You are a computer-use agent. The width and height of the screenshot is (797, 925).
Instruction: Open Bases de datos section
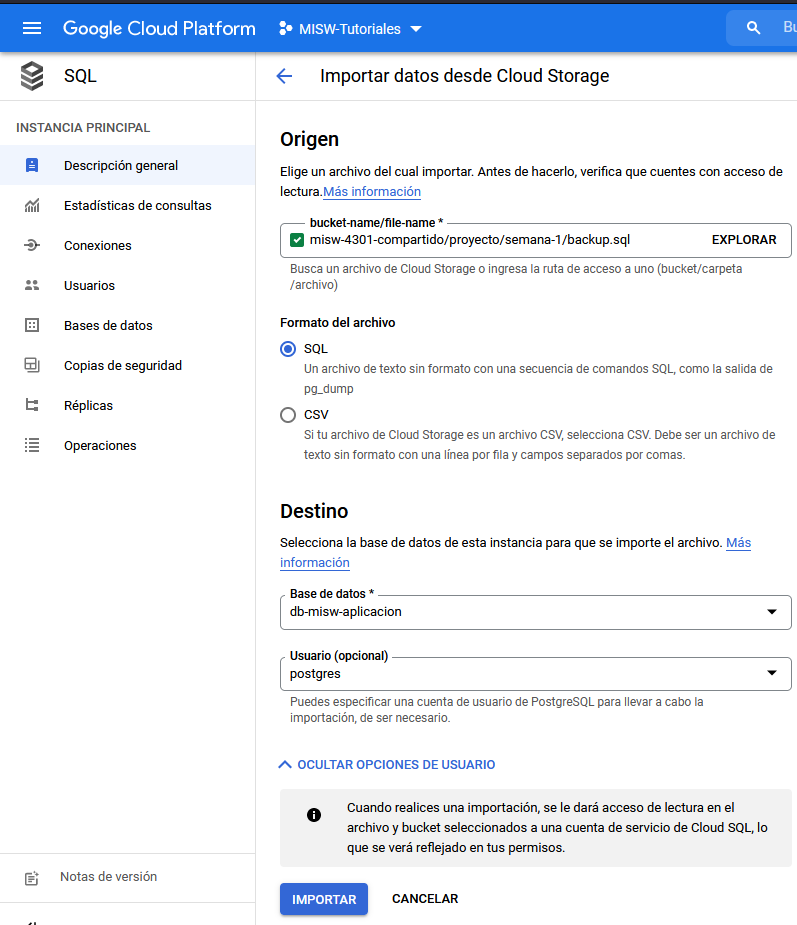tap(127, 326)
